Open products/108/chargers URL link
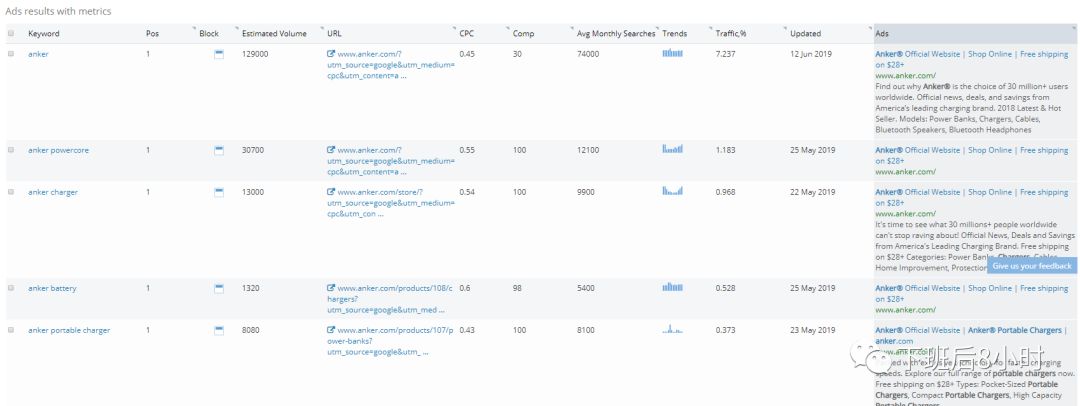This screenshot has height=406, width=1080. (391, 299)
